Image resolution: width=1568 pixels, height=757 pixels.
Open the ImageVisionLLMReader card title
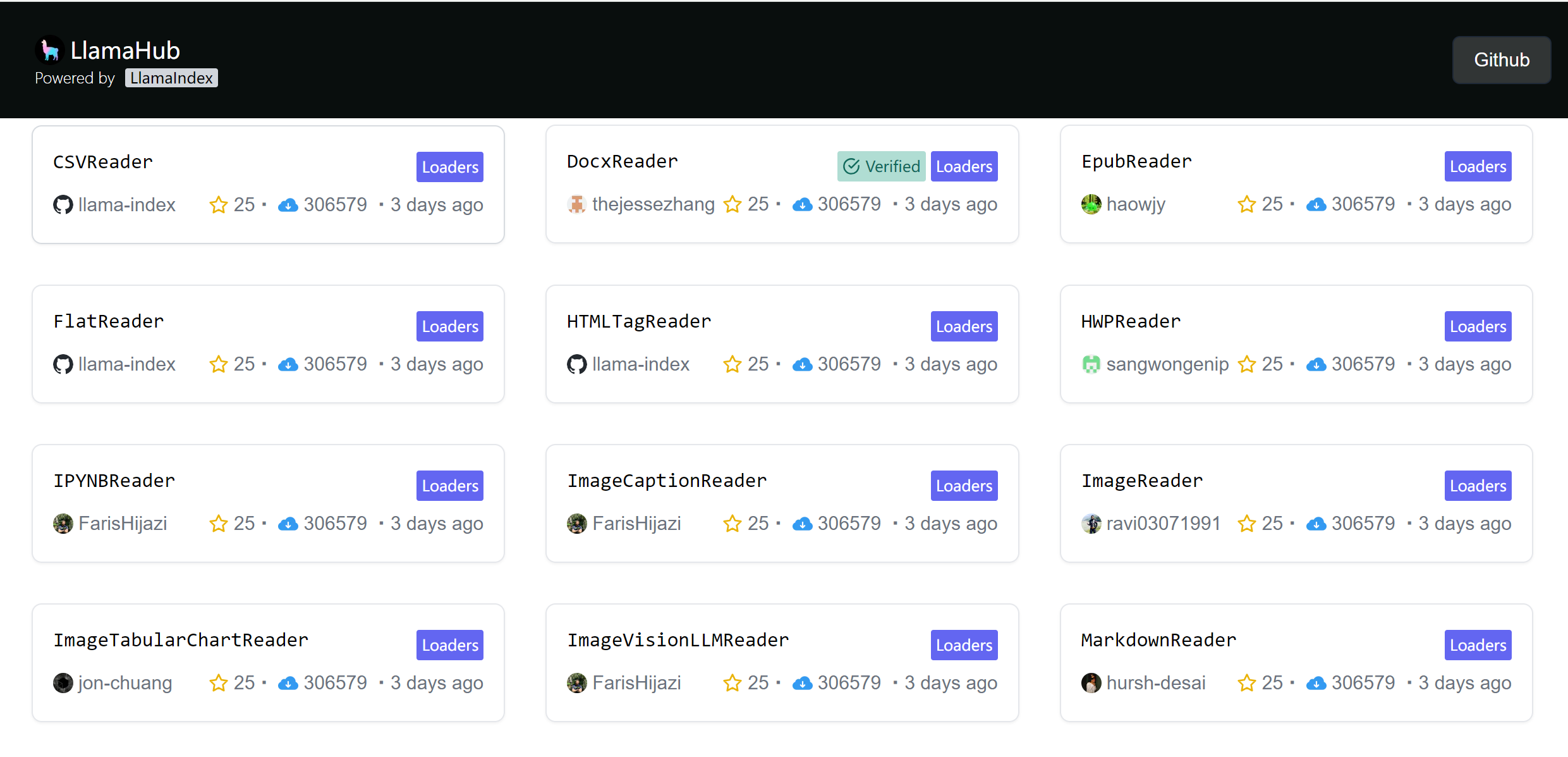coord(678,640)
